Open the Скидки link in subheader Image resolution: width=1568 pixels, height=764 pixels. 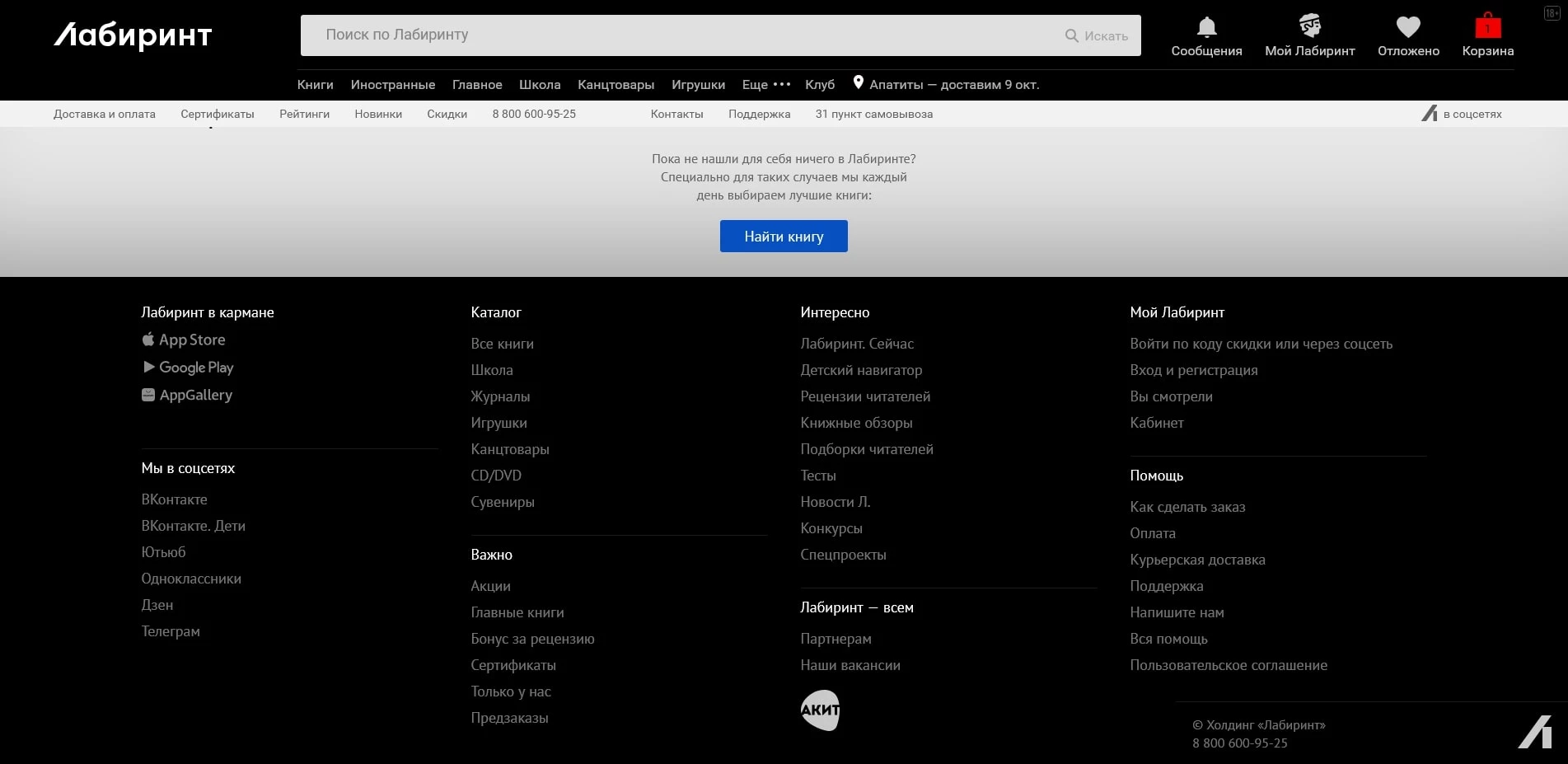[x=447, y=115]
